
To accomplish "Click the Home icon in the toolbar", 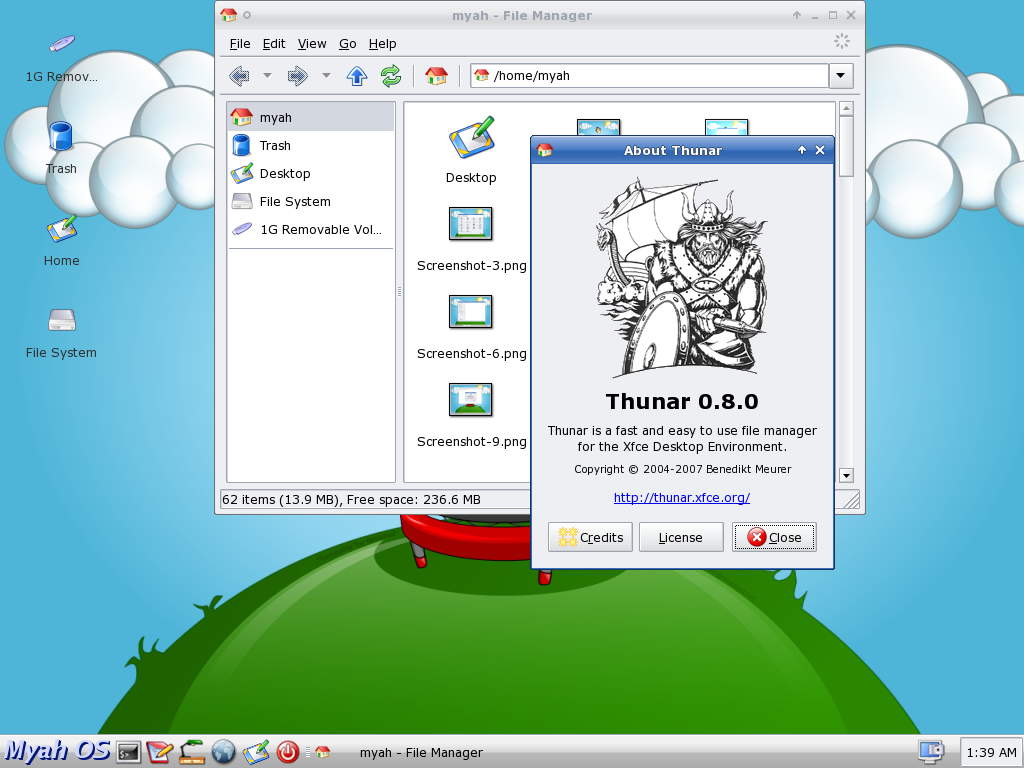I will point(436,76).
